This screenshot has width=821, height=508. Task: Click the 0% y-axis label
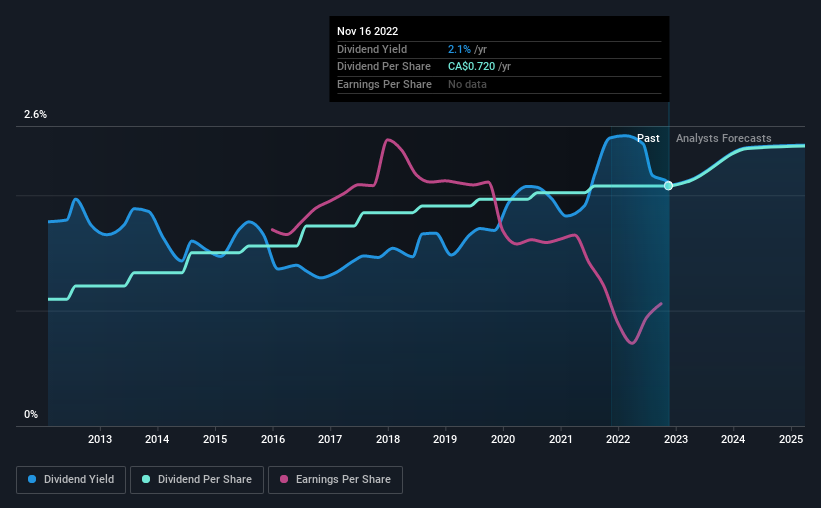[31, 414]
